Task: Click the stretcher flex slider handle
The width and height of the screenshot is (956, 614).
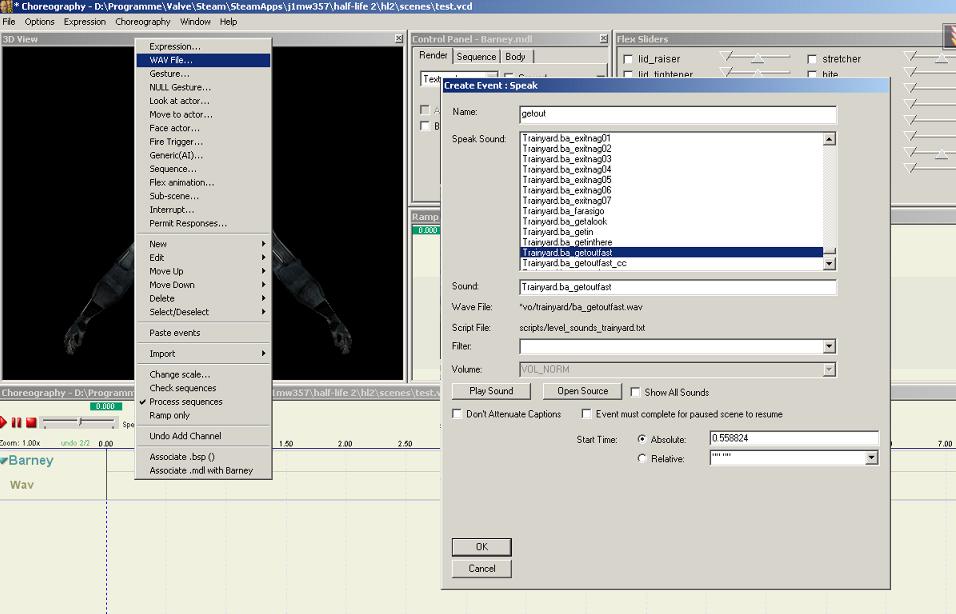Action: tap(941, 59)
